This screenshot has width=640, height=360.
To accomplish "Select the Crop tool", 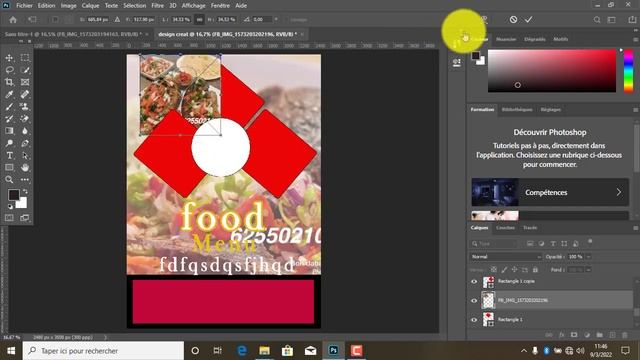I will [9, 82].
